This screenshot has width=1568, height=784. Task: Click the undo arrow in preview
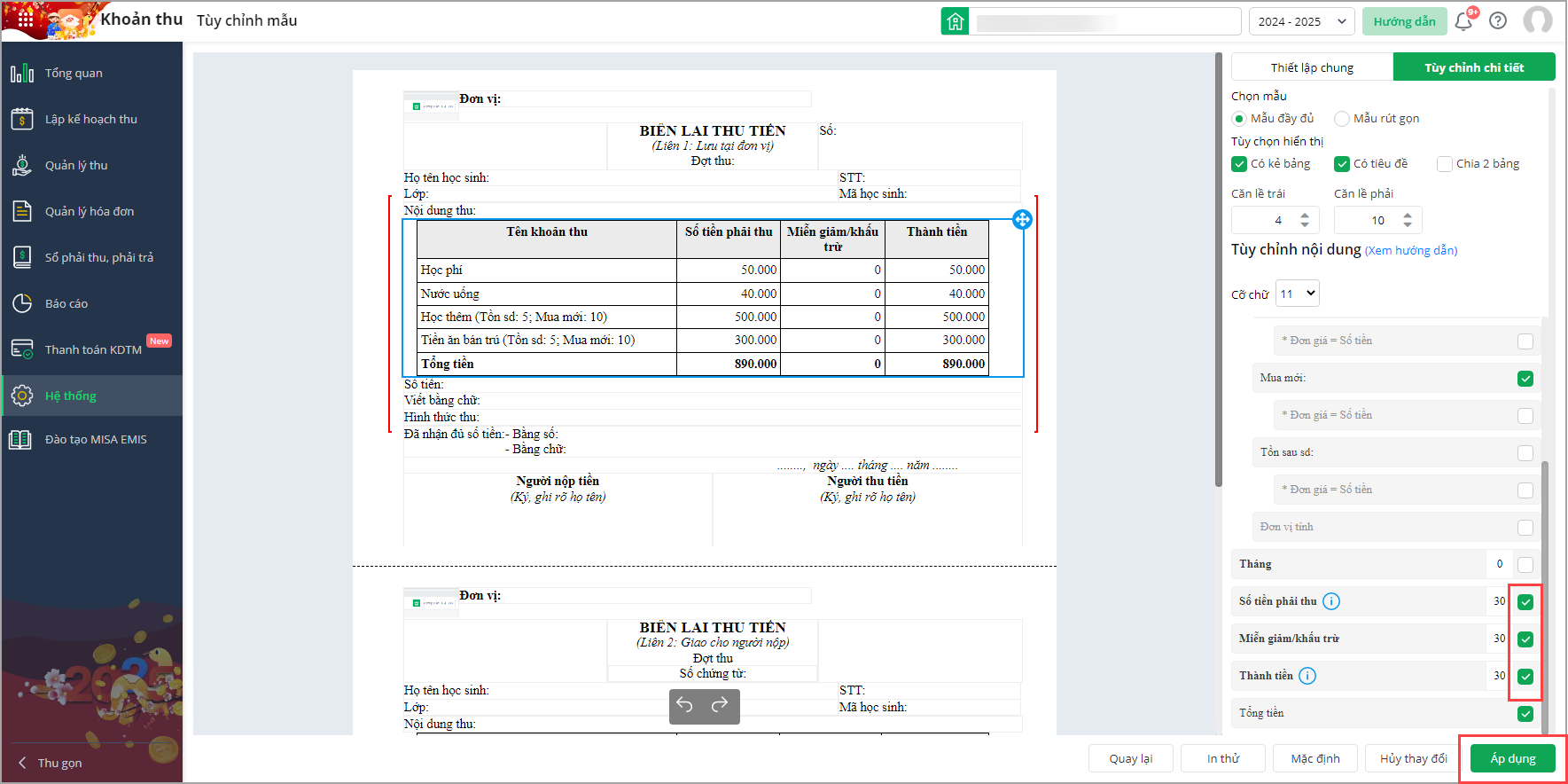(685, 705)
